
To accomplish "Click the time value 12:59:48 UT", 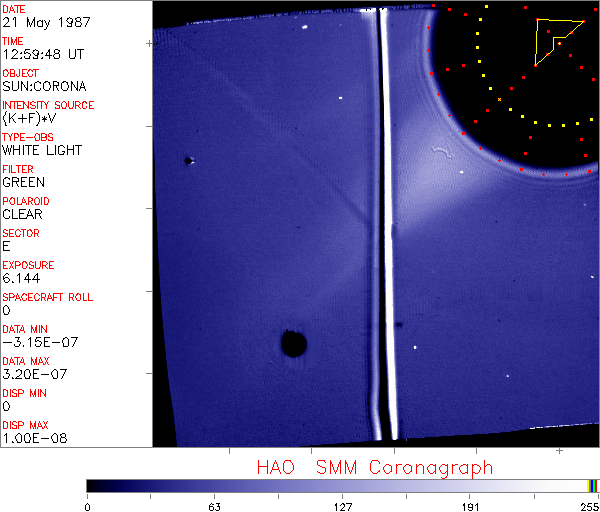I will (x=43, y=54).
